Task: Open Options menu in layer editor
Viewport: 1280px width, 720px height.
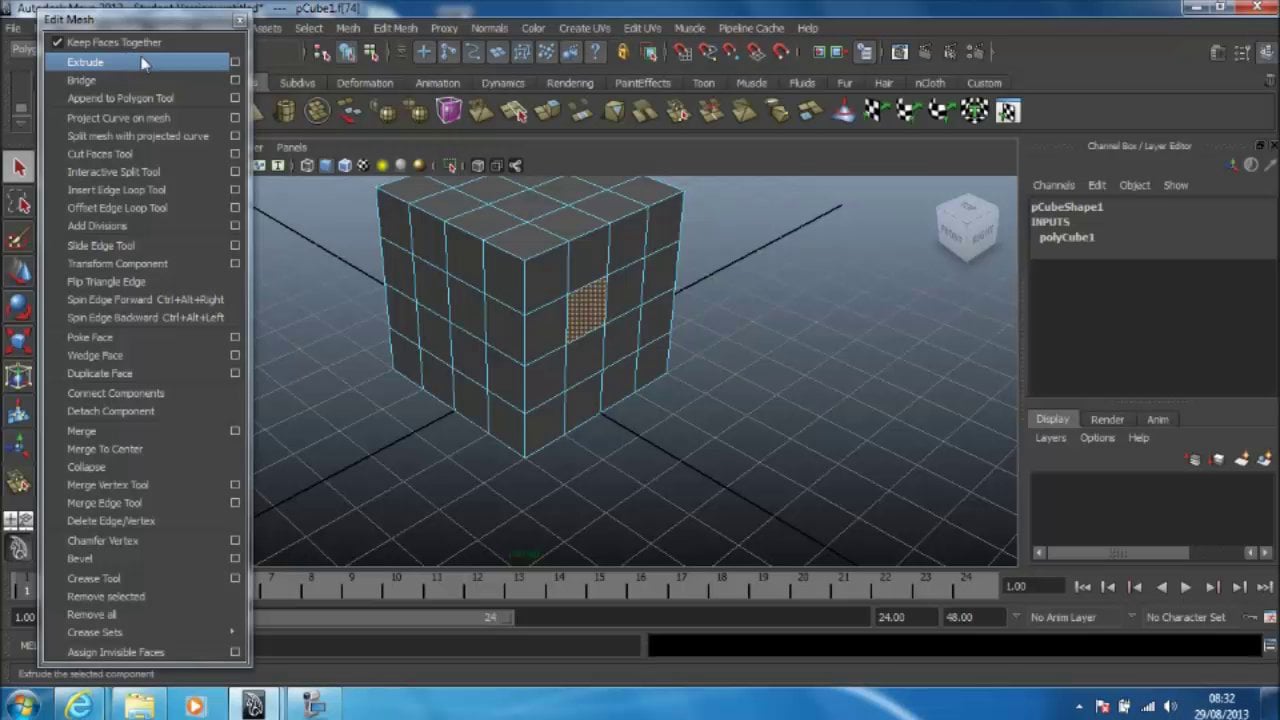Action: click(1097, 438)
